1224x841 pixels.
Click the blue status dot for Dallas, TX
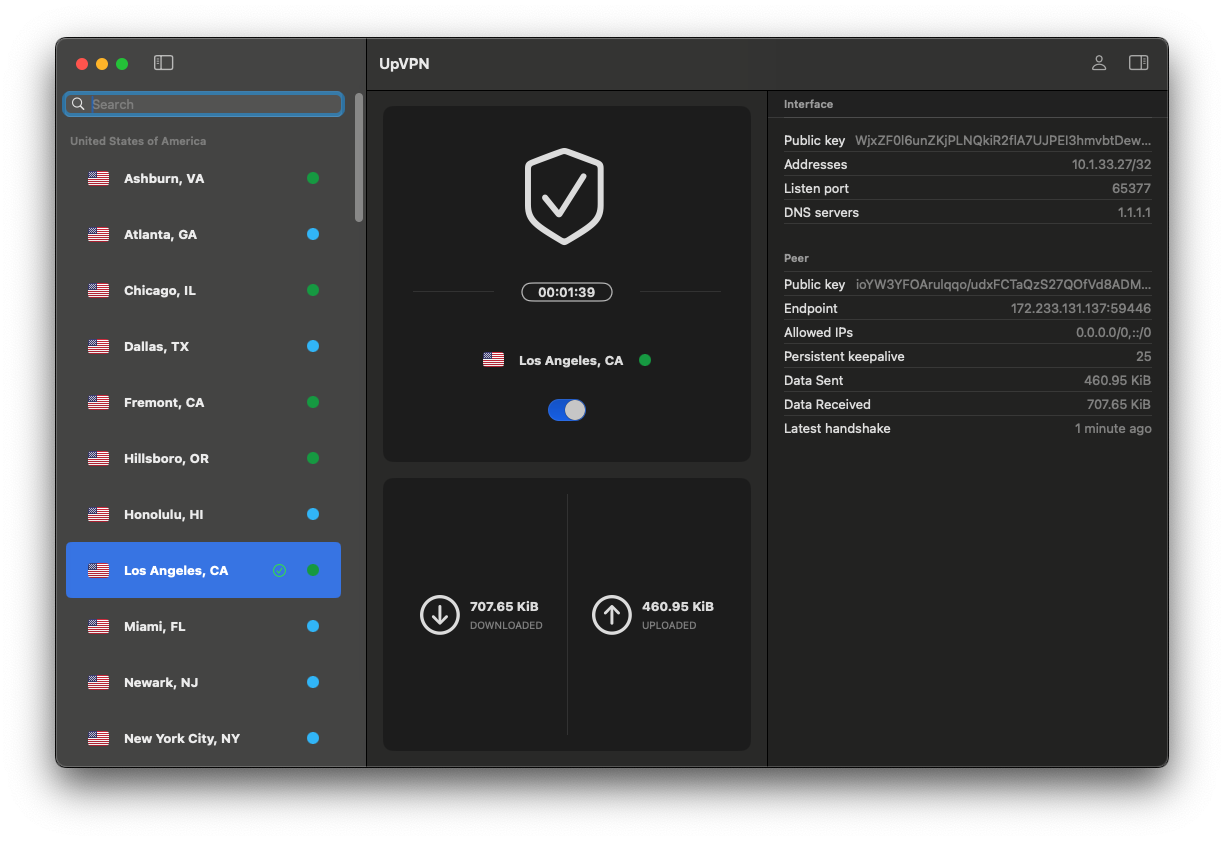point(311,346)
